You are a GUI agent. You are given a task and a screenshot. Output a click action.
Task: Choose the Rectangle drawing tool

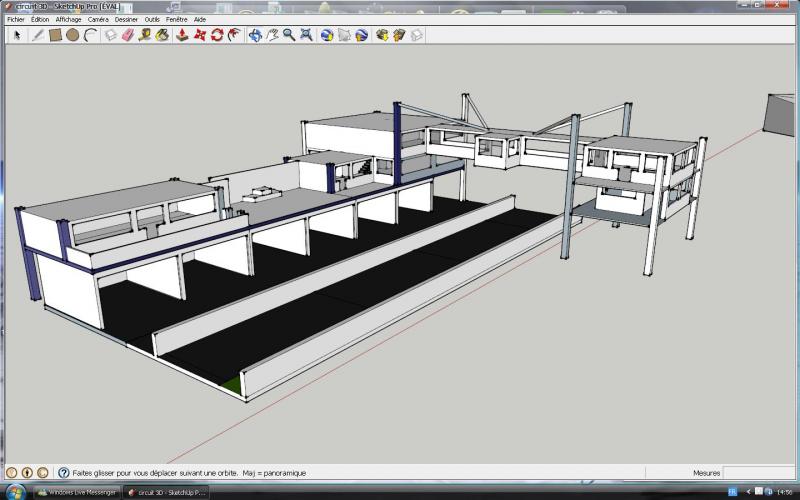pyautogui.click(x=56, y=35)
